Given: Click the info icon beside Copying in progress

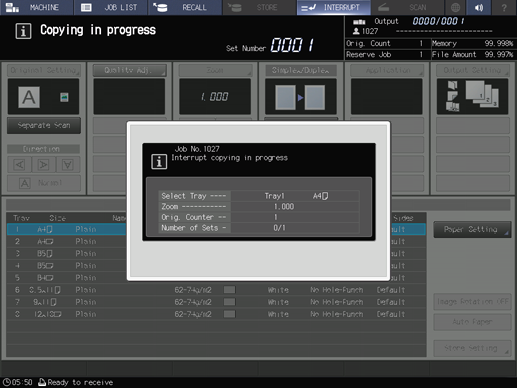Looking at the screenshot, I should coord(23,31).
